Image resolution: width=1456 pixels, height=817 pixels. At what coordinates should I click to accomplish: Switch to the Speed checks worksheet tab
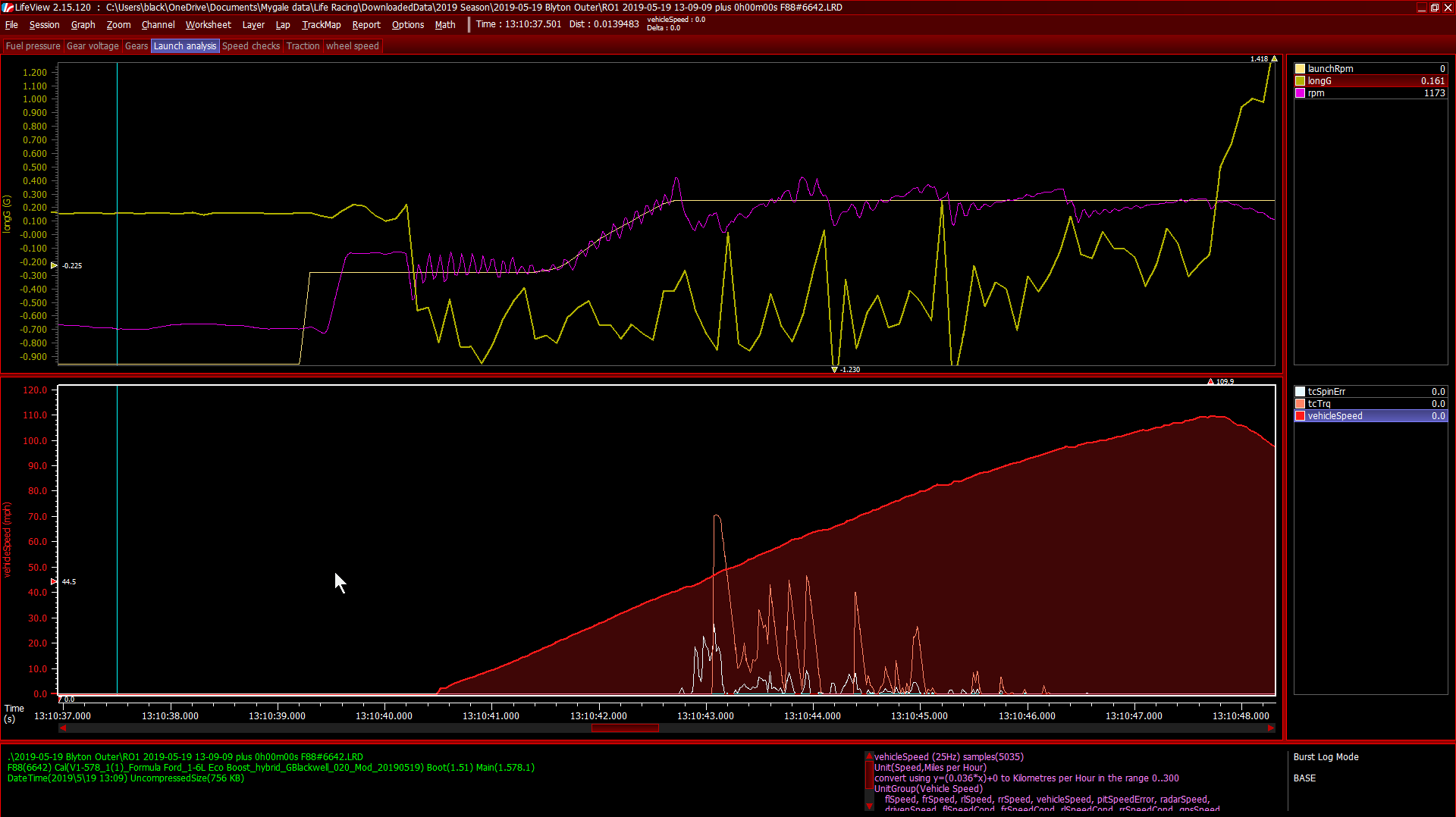tap(251, 46)
